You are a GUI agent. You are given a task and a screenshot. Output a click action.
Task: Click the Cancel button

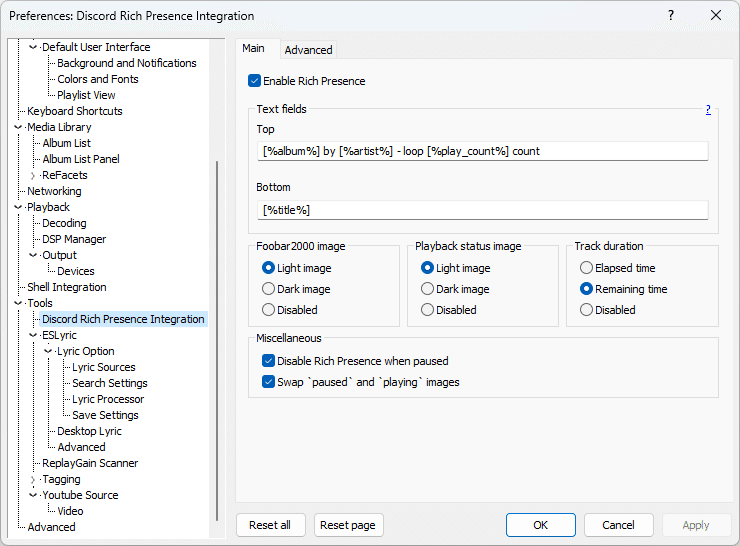618,525
